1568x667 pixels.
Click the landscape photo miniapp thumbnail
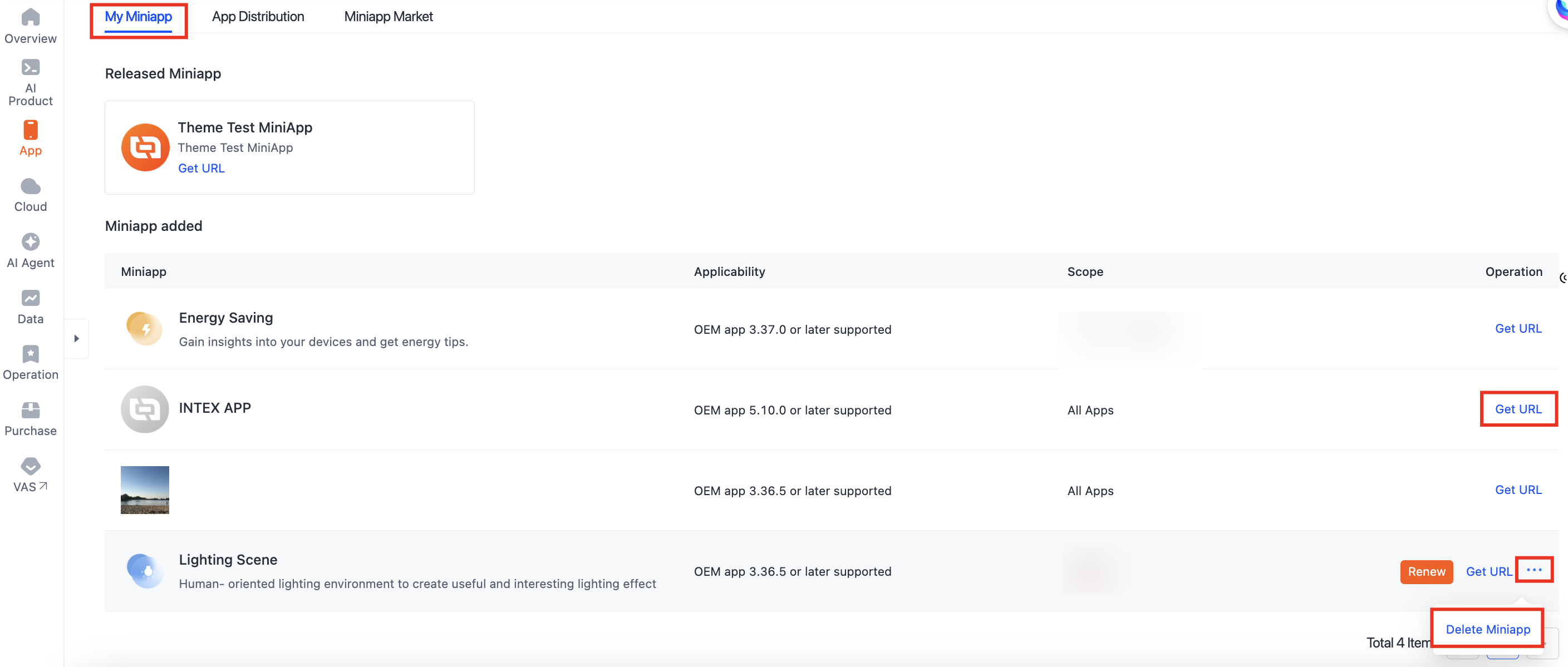pos(145,490)
